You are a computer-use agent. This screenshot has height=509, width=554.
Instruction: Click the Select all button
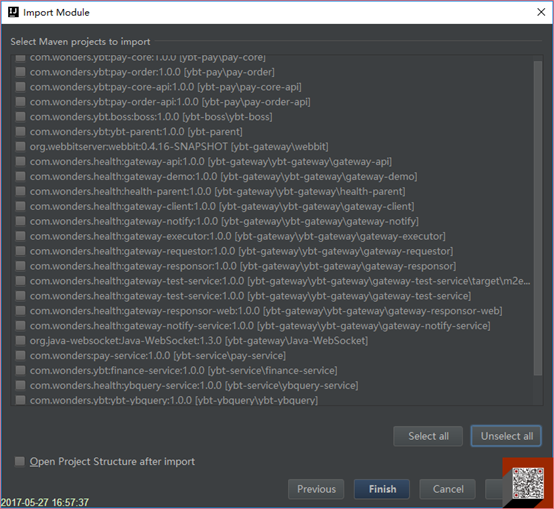428,436
